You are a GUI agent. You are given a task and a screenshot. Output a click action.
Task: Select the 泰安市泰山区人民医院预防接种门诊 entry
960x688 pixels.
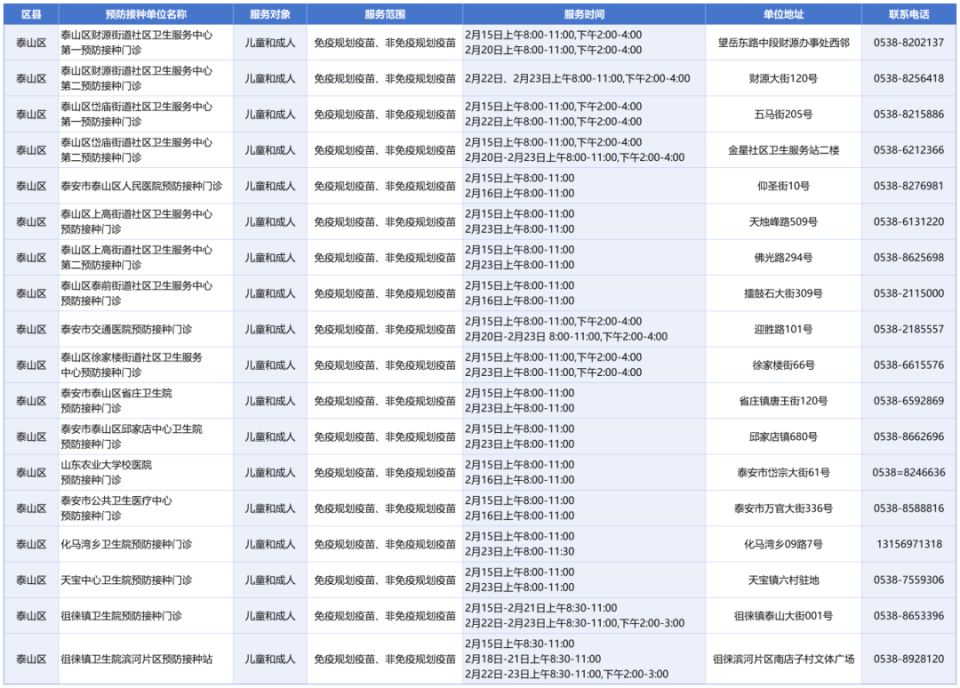tap(146, 186)
